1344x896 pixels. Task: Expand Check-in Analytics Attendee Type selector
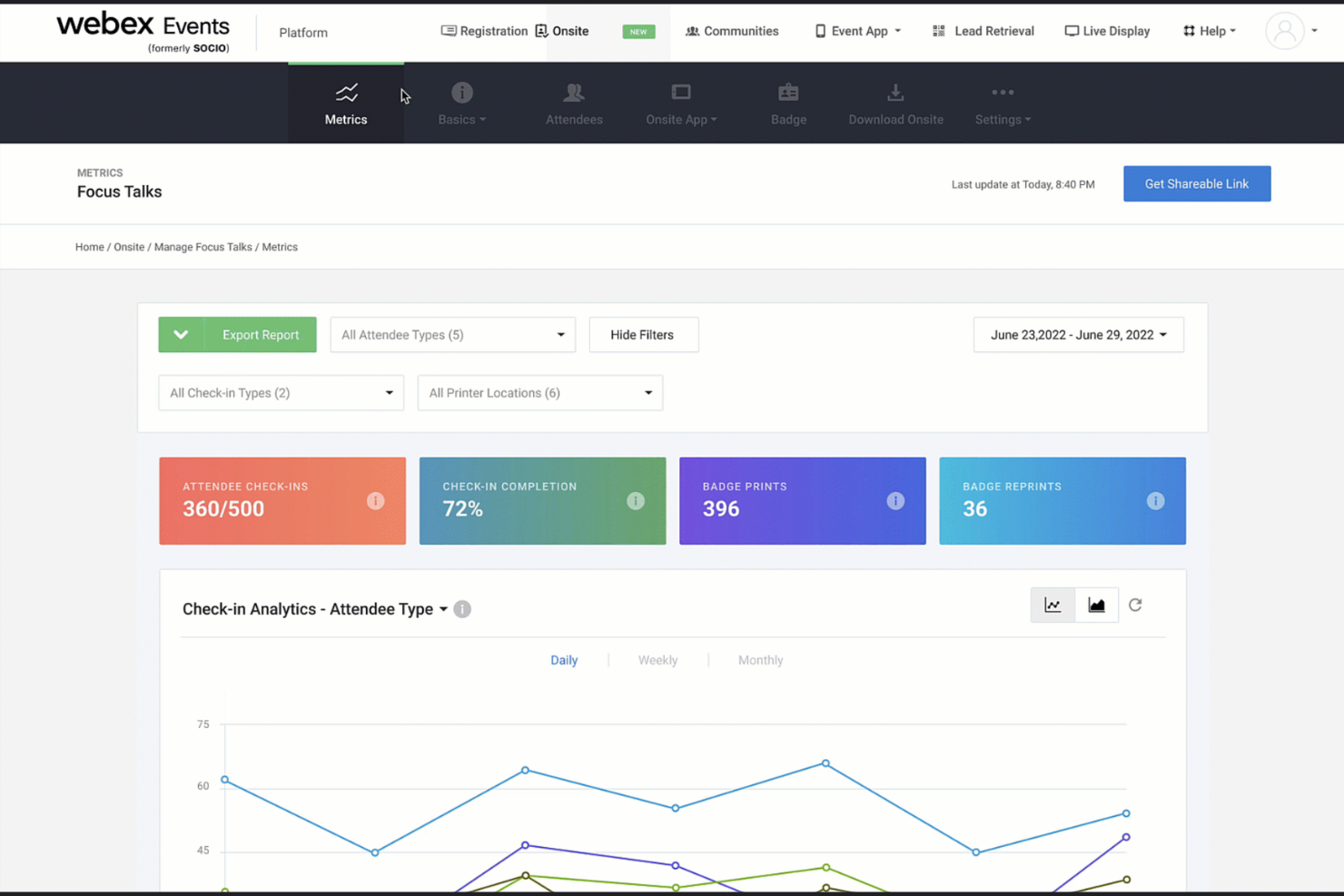coord(315,609)
